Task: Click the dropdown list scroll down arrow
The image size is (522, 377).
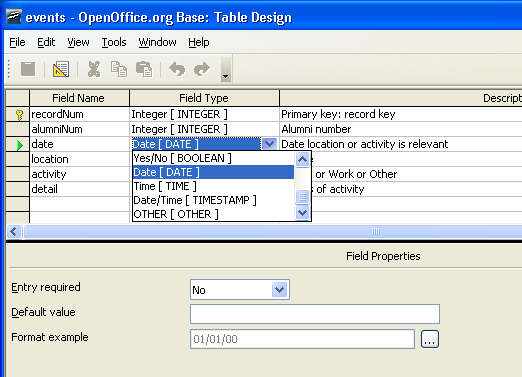Action: [302, 212]
